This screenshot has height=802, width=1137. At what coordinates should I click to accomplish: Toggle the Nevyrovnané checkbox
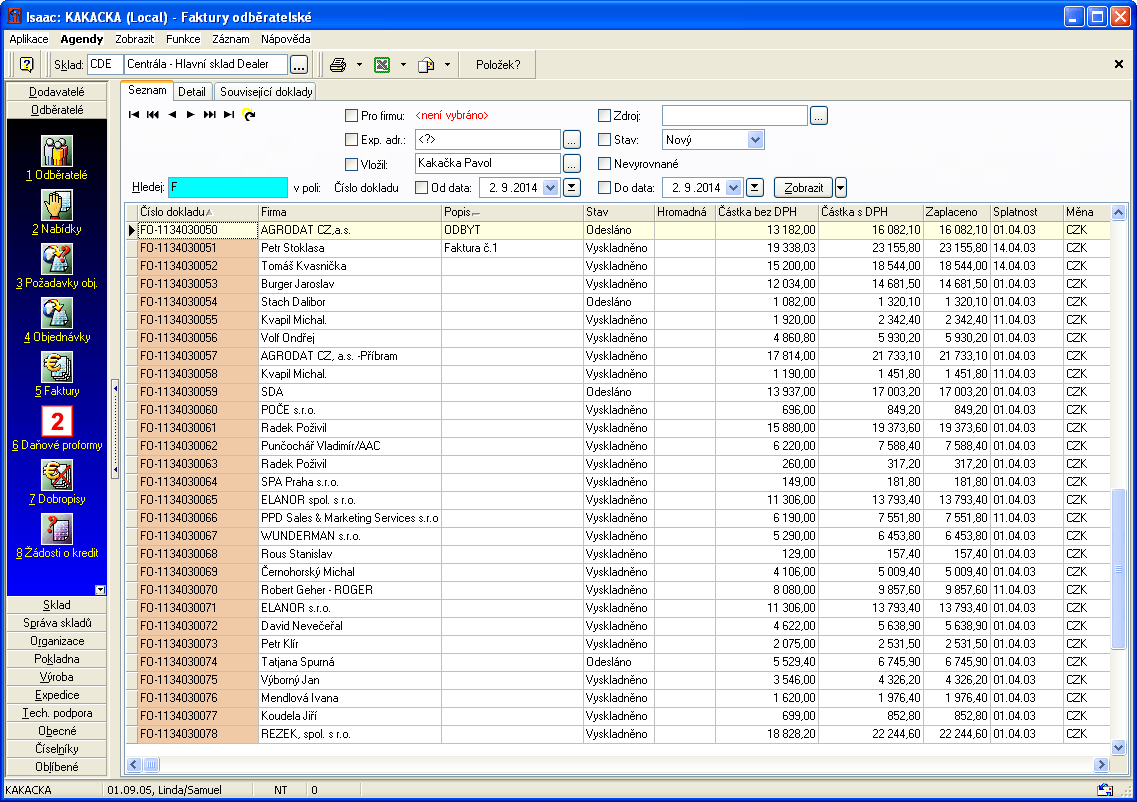[604, 163]
